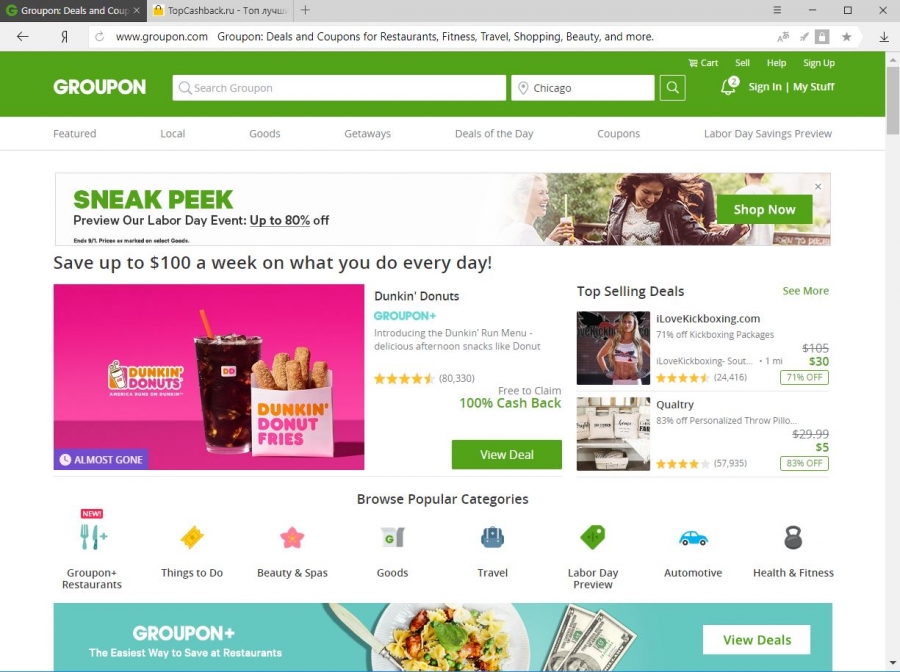Open the Health & Fitness kettlebell icon
The width and height of the screenshot is (900, 672).
pyautogui.click(x=793, y=538)
